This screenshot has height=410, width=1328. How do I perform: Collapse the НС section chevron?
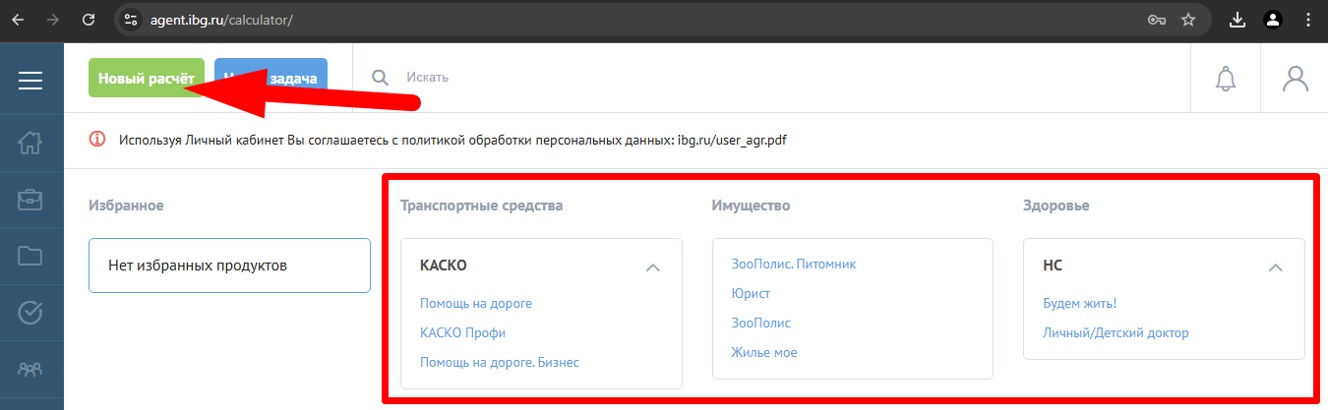[x=1275, y=267]
